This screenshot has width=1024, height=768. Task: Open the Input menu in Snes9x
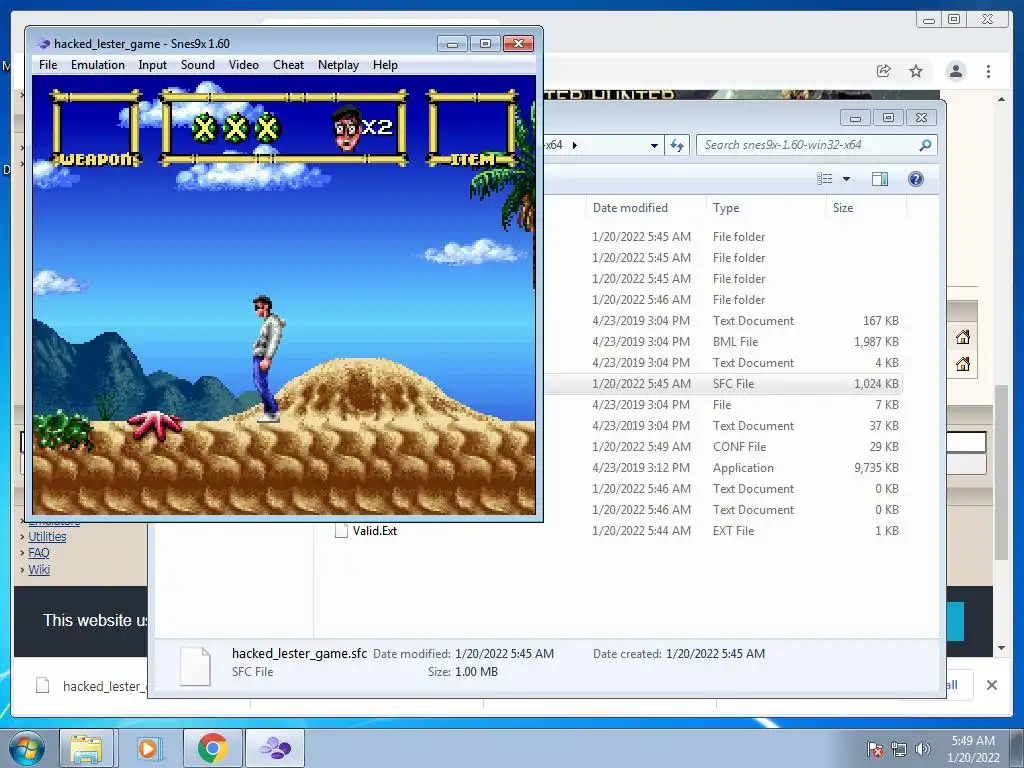(152, 65)
